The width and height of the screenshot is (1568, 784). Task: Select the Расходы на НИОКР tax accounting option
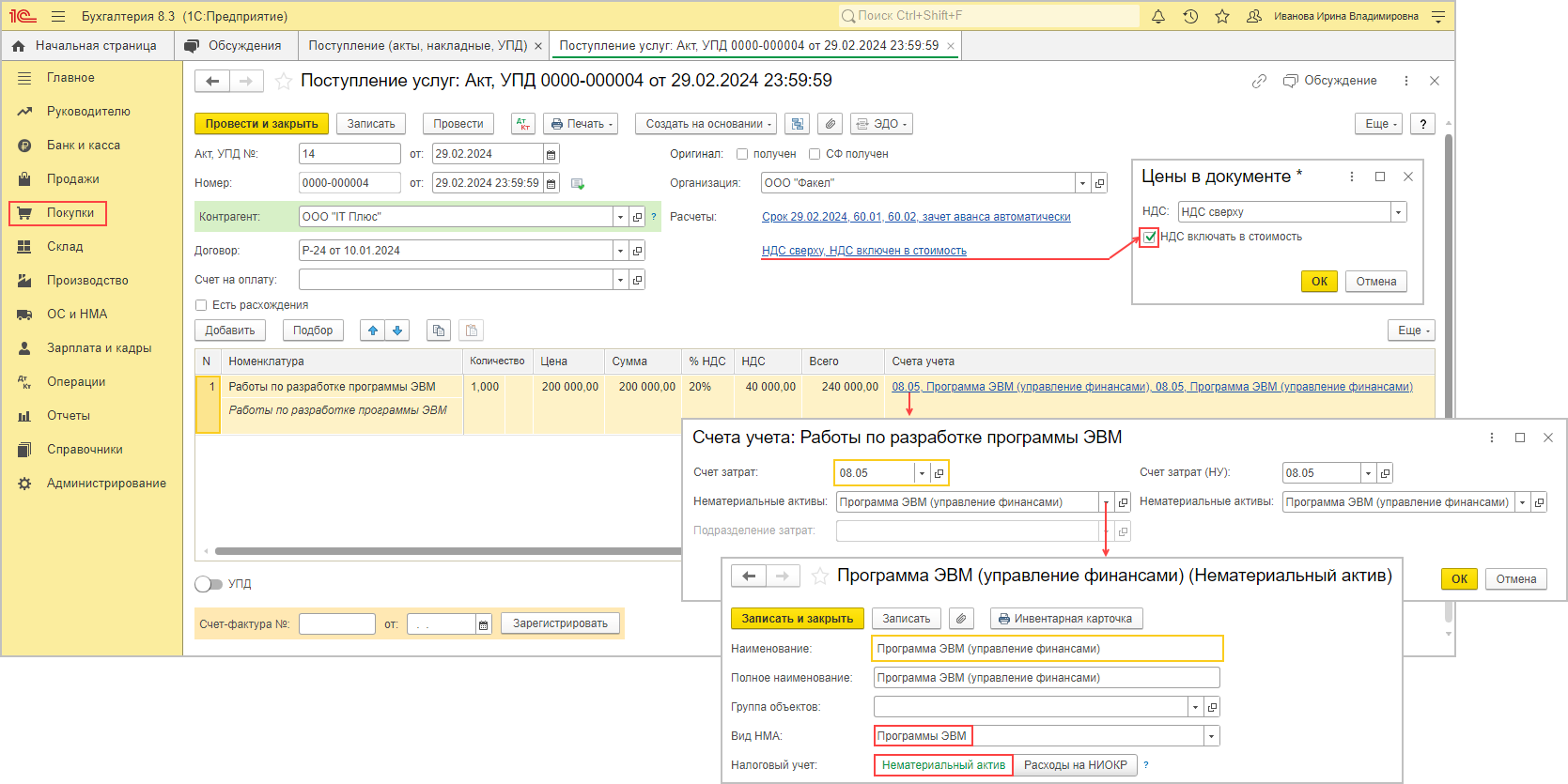point(1076,765)
